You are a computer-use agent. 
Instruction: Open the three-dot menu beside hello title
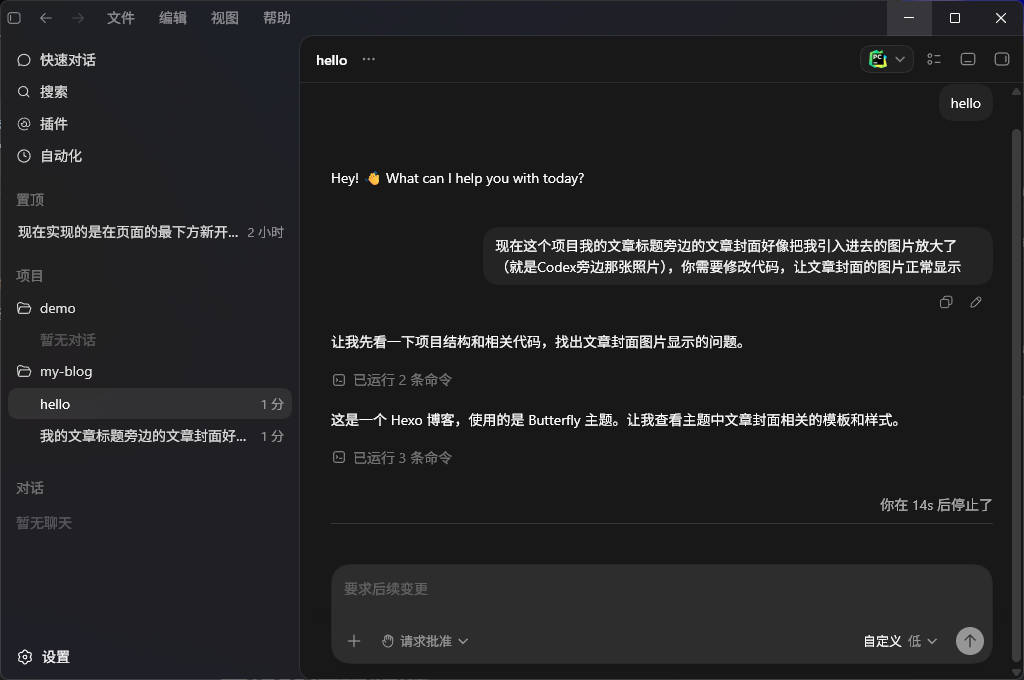point(369,59)
